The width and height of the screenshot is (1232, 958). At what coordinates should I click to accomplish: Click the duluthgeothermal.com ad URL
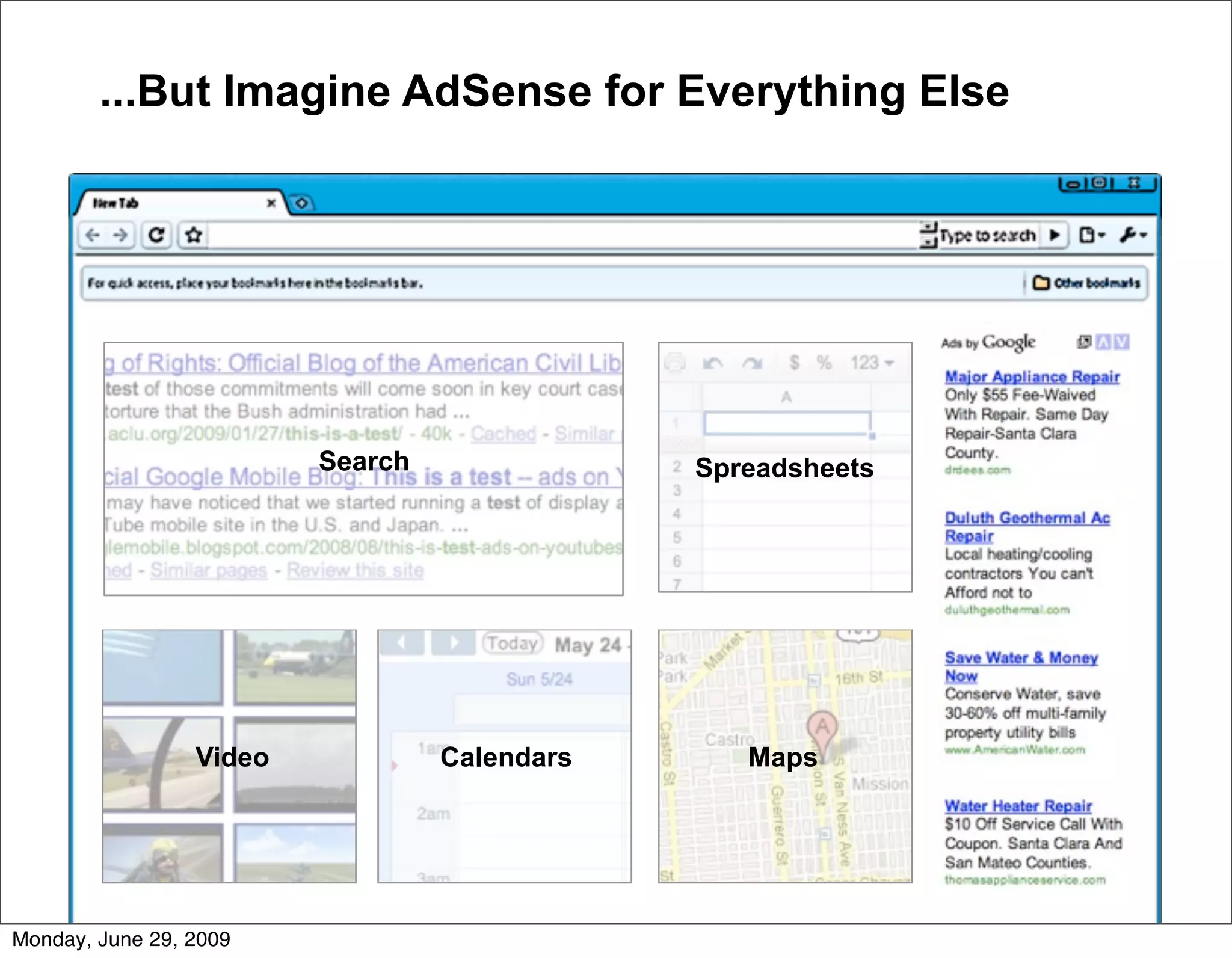(x=1007, y=610)
